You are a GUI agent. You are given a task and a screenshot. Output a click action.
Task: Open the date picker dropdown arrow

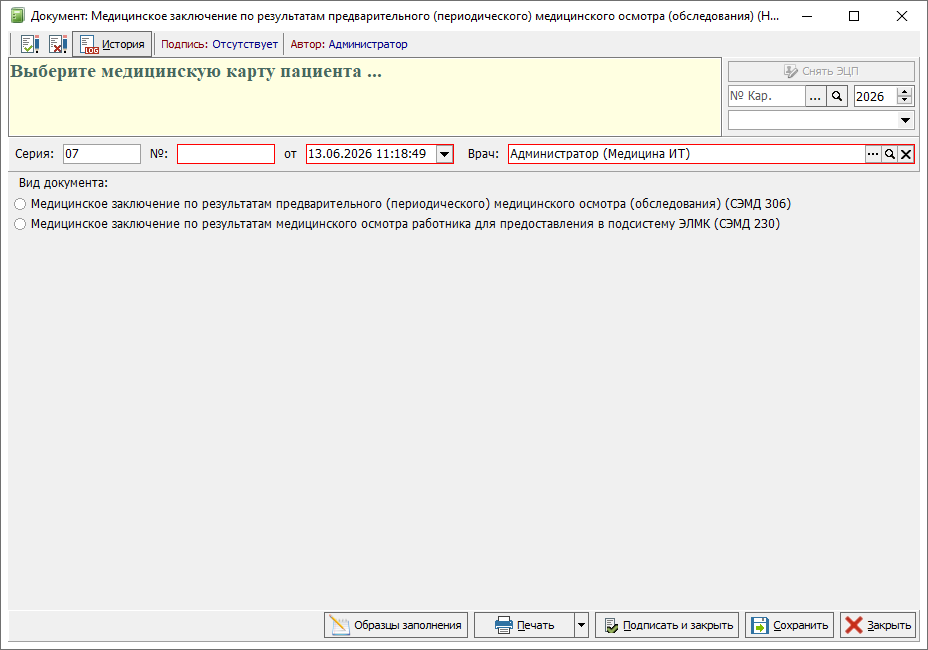444,155
